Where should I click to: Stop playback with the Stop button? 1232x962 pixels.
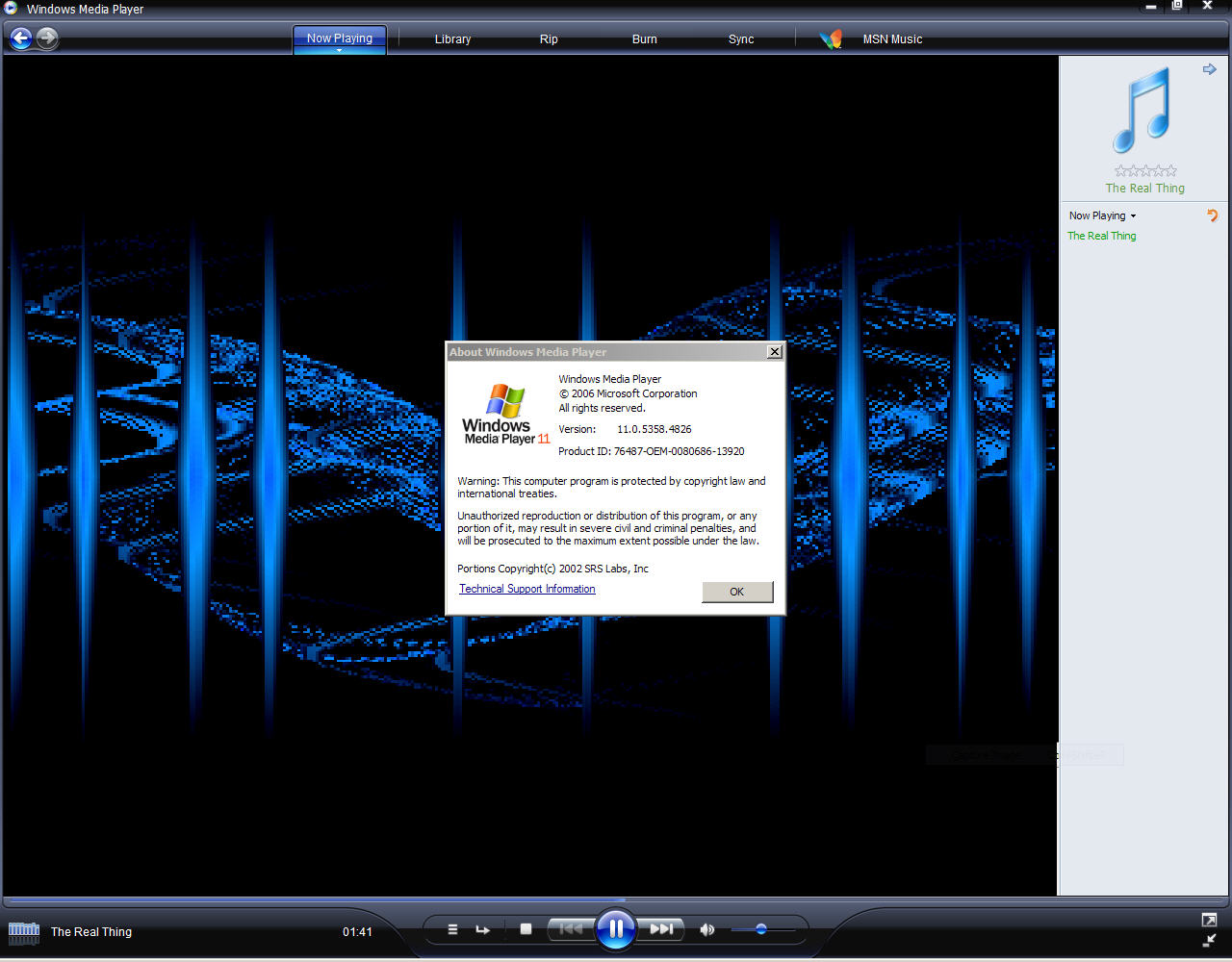(x=526, y=929)
